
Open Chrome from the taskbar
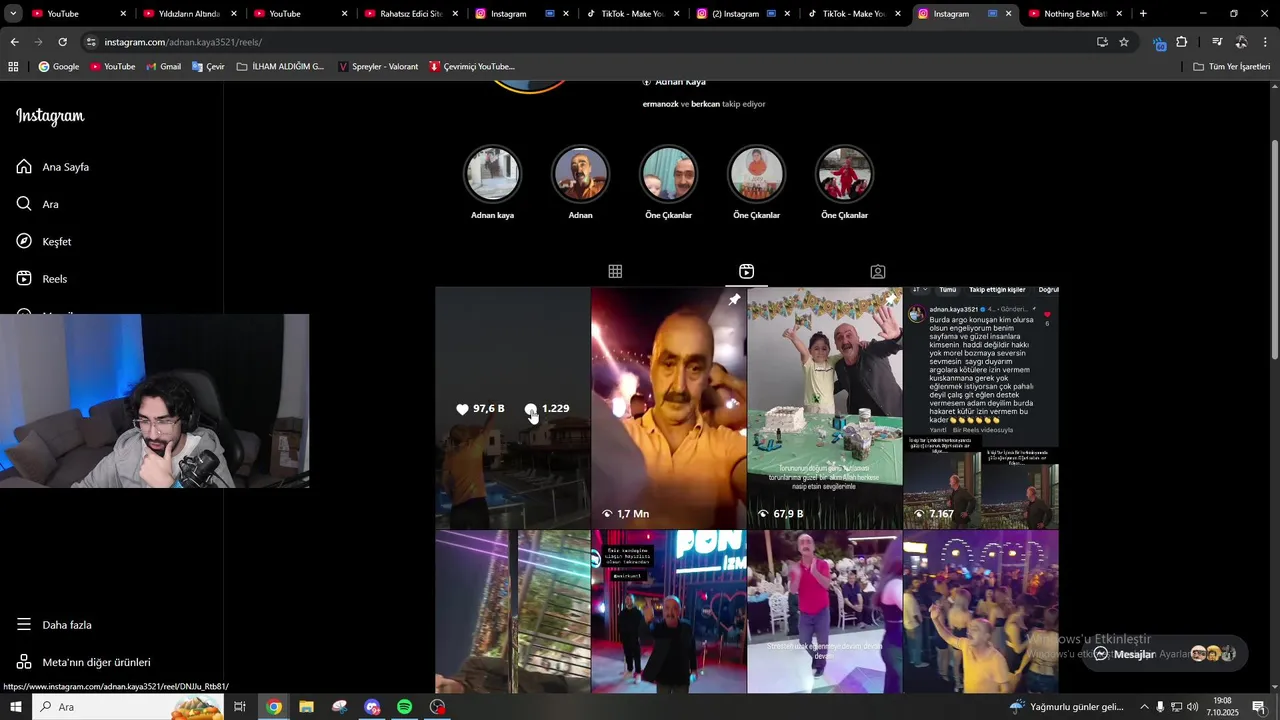coord(274,707)
